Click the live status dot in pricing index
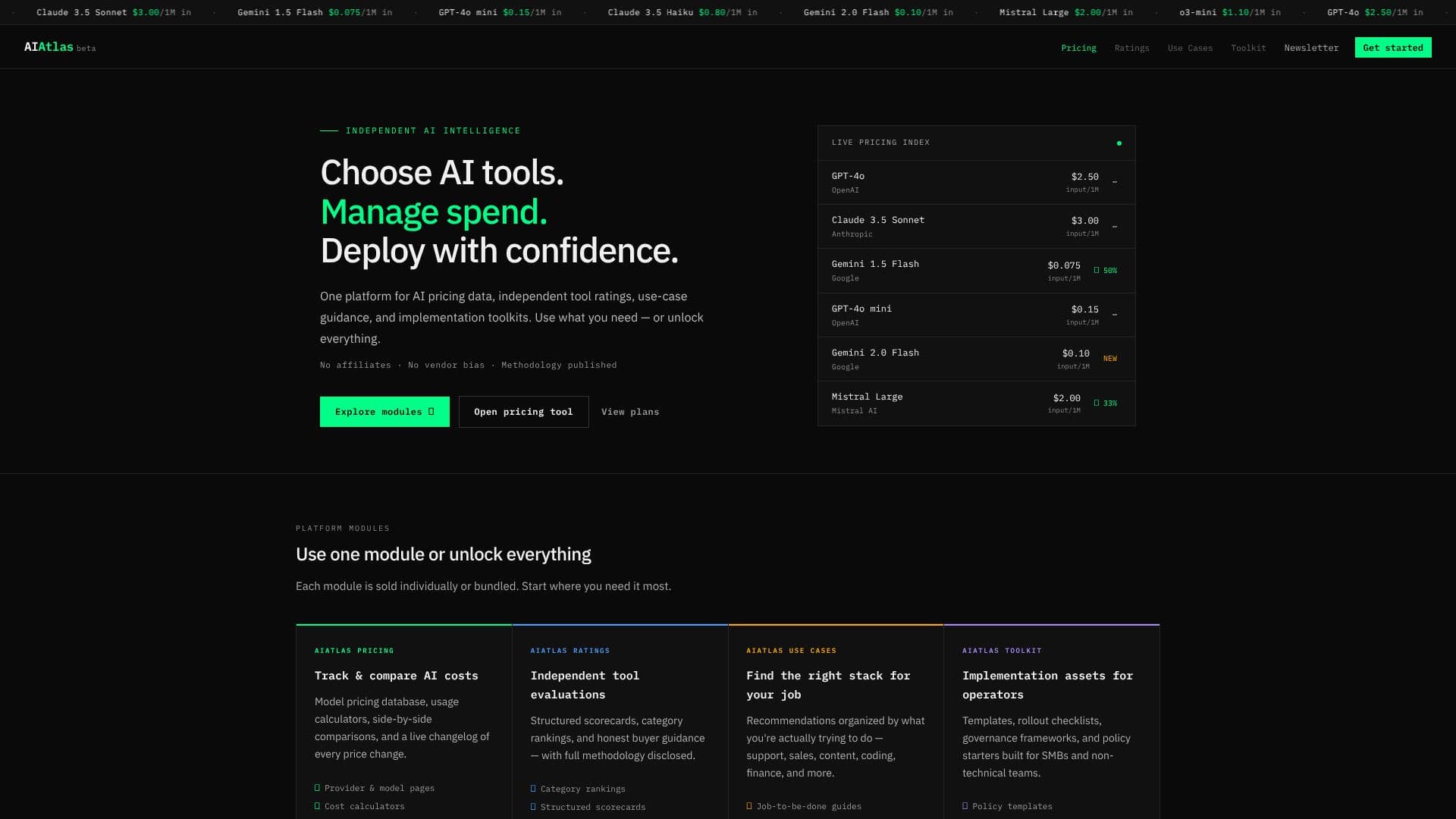The width and height of the screenshot is (1456, 819). pyautogui.click(x=1119, y=143)
